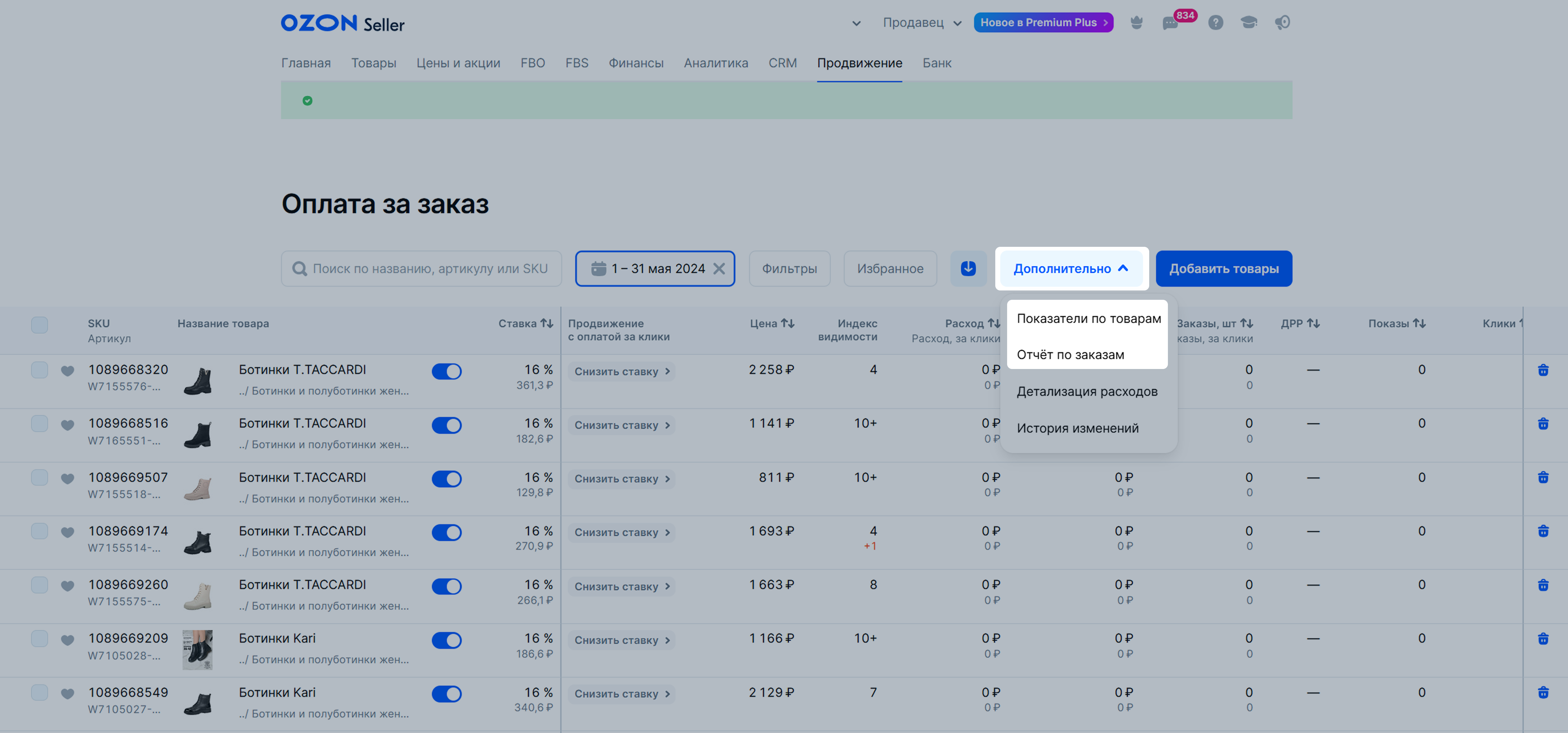Image resolution: width=1568 pixels, height=733 pixels.
Task: Click the OZON Seller logo
Action: (343, 23)
